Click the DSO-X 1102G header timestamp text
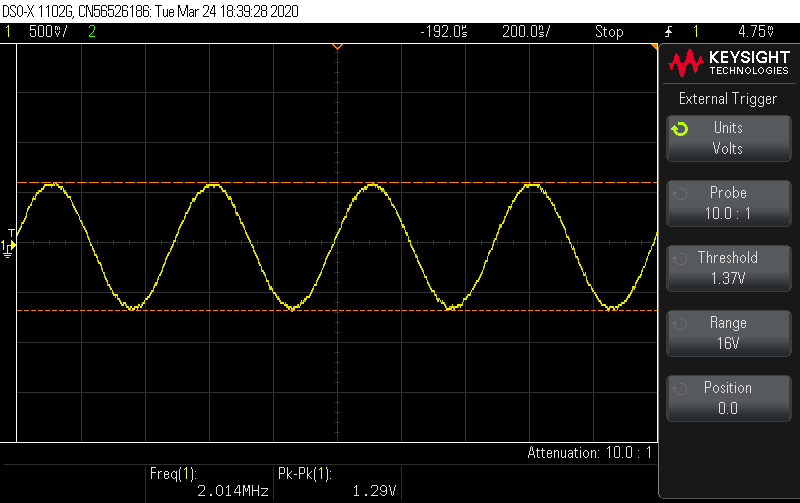 [151, 11]
